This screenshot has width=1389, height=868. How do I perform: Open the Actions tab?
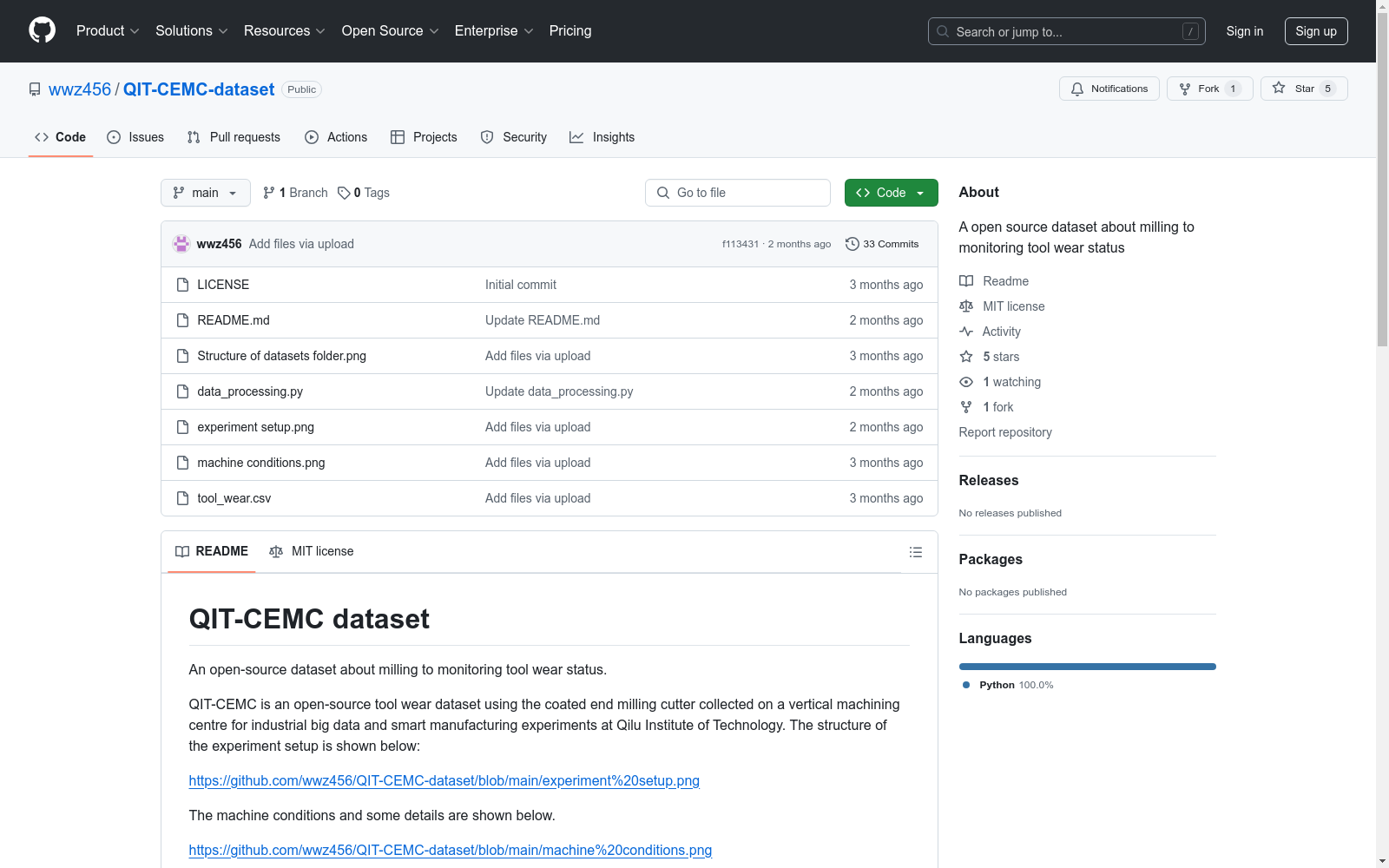click(336, 137)
